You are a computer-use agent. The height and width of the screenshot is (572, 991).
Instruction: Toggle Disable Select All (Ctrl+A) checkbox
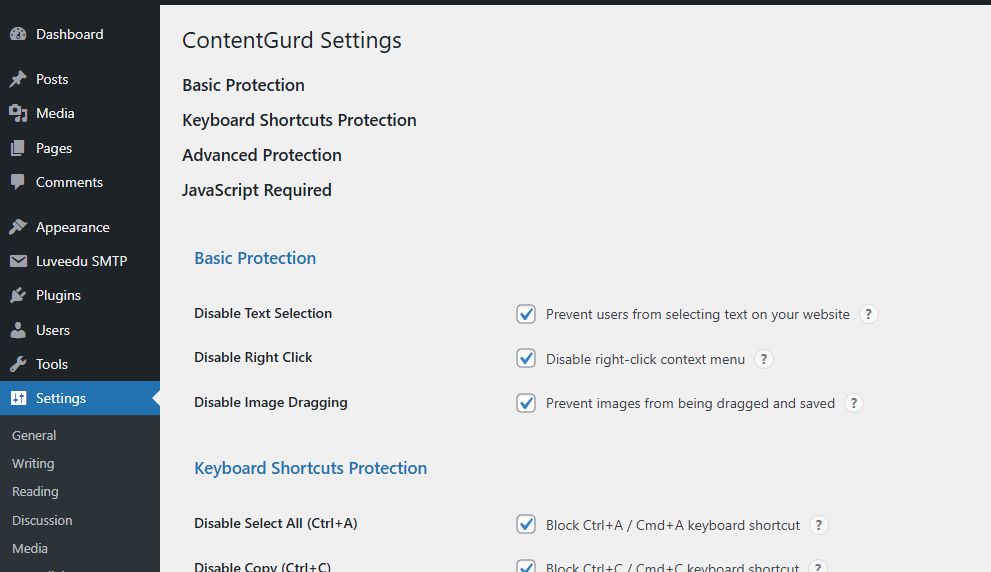(526, 524)
